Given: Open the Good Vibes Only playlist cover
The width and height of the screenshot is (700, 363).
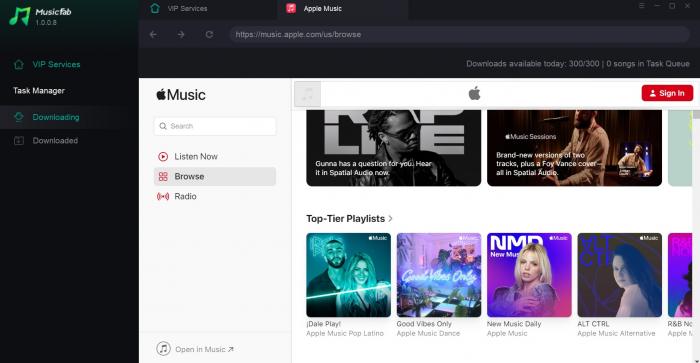Looking at the screenshot, I should (439, 275).
